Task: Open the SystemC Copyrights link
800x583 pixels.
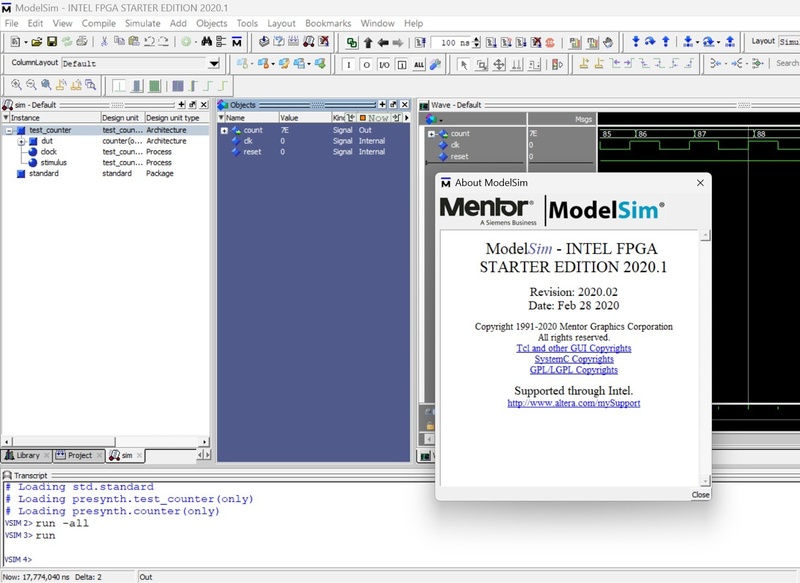Action: pyautogui.click(x=574, y=359)
